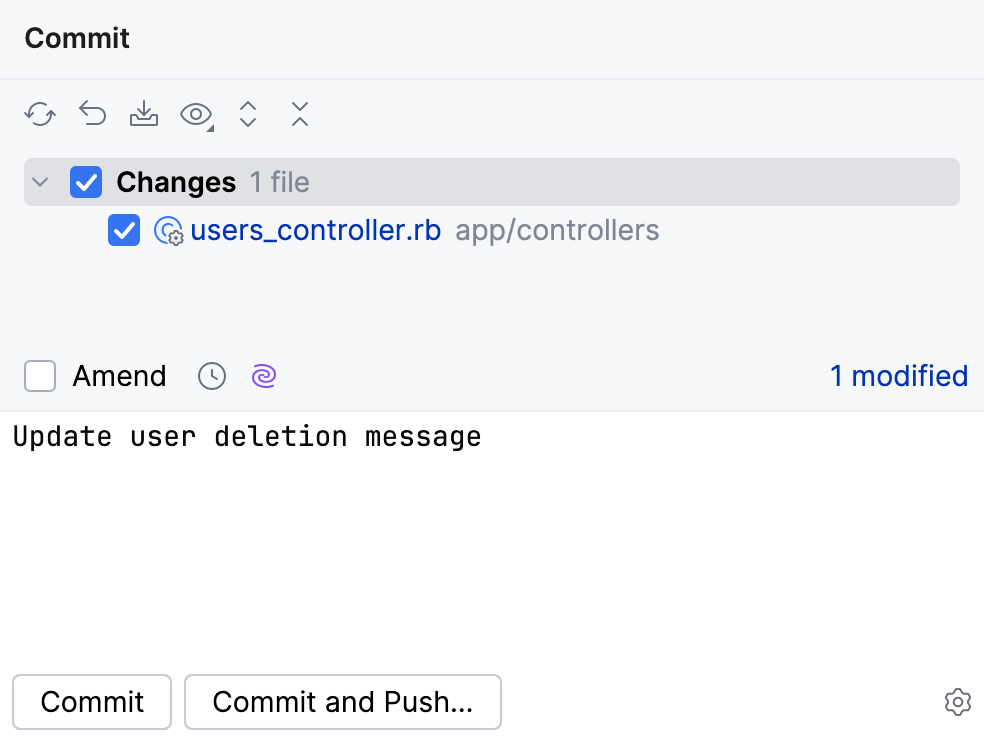Rollback changes using the undo arrow icon
This screenshot has width=984, height=740.
tap(92, 114)
